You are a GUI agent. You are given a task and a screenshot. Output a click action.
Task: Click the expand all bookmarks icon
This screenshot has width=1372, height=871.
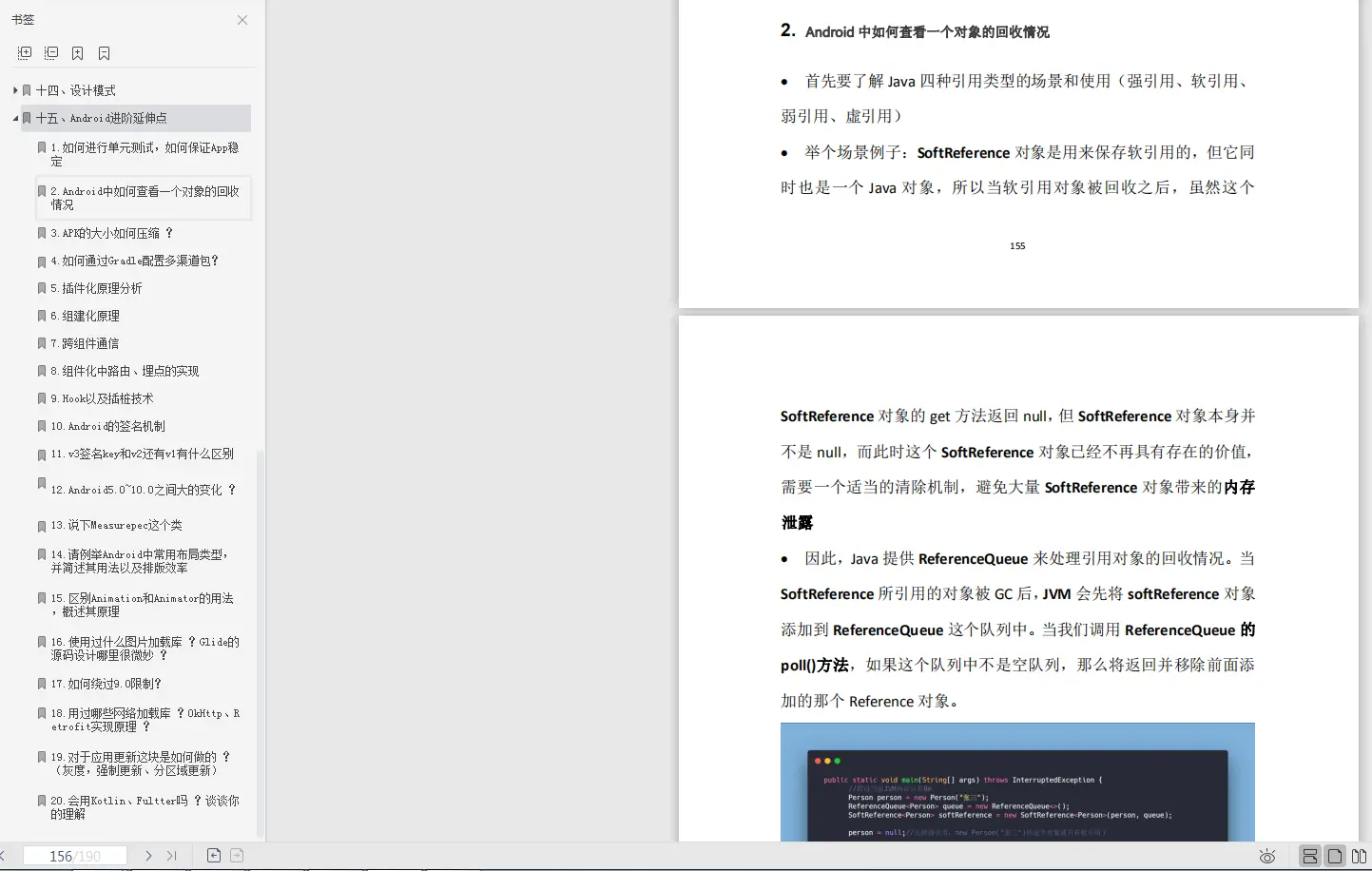(25, 53)
